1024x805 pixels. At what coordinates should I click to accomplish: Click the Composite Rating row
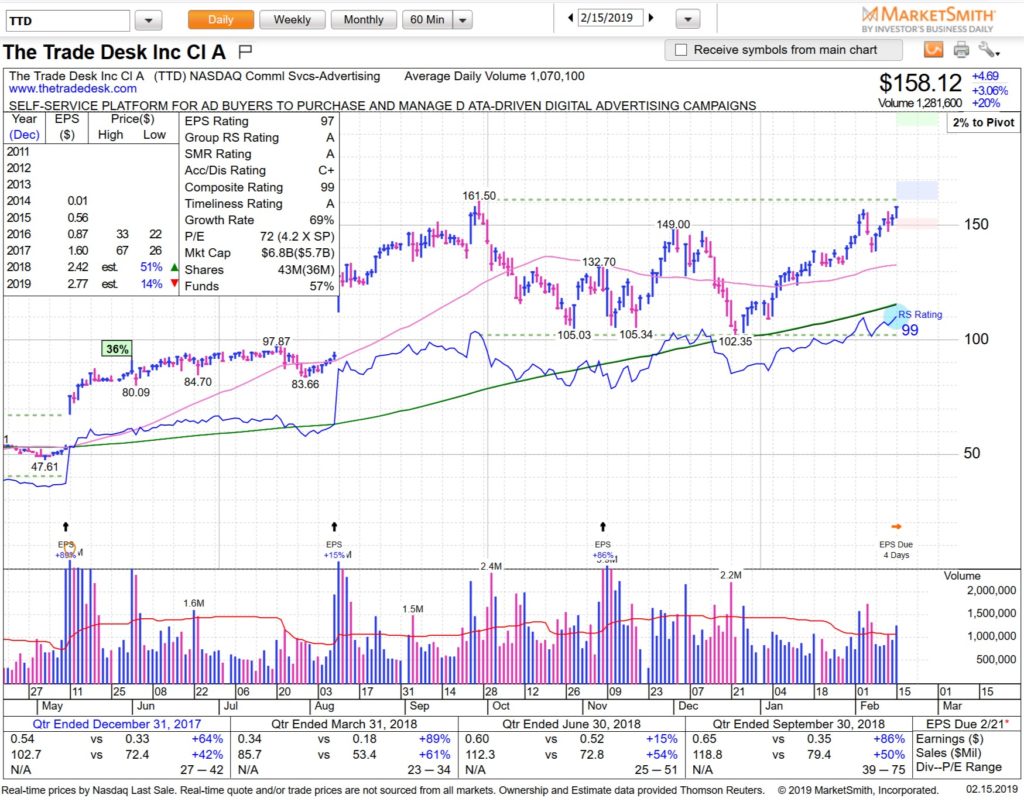(x=259, y=187)
